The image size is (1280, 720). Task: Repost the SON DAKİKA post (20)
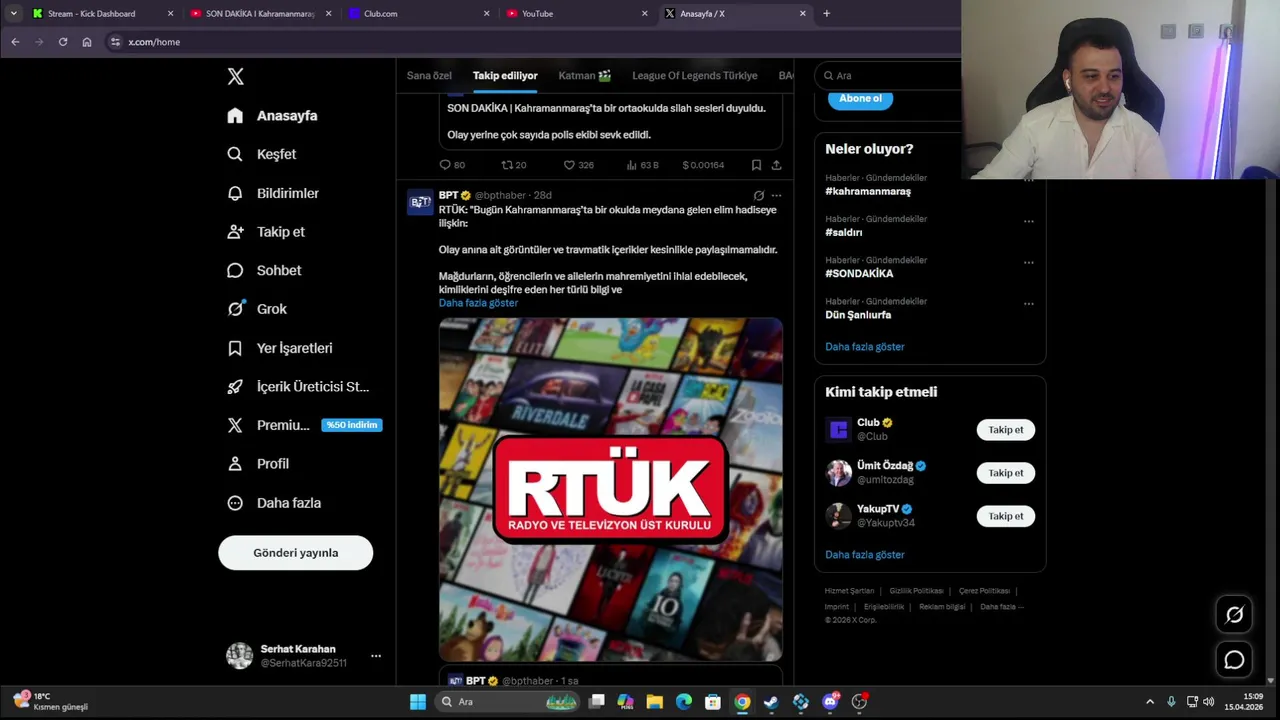tap(514, 165)
